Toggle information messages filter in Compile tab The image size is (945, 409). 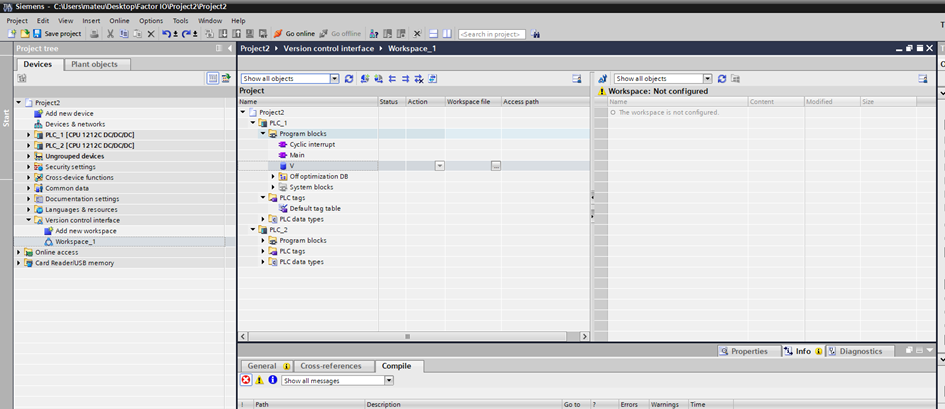272,380
